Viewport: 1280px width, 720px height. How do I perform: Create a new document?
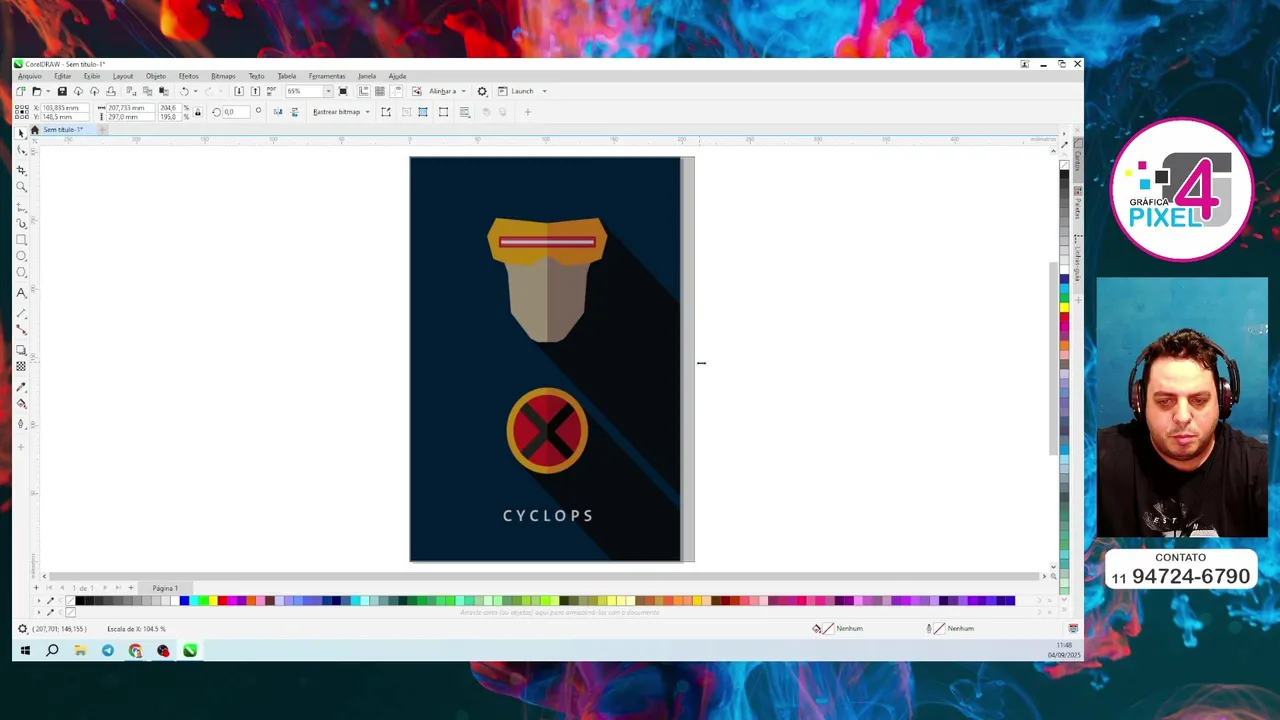[x=20, y=91]
